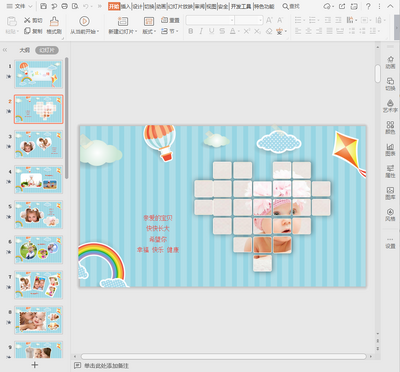The image size is (400, 372).
Task: Switch to the 动画 (Animation) ribbon tab
Action: (161, 6)
